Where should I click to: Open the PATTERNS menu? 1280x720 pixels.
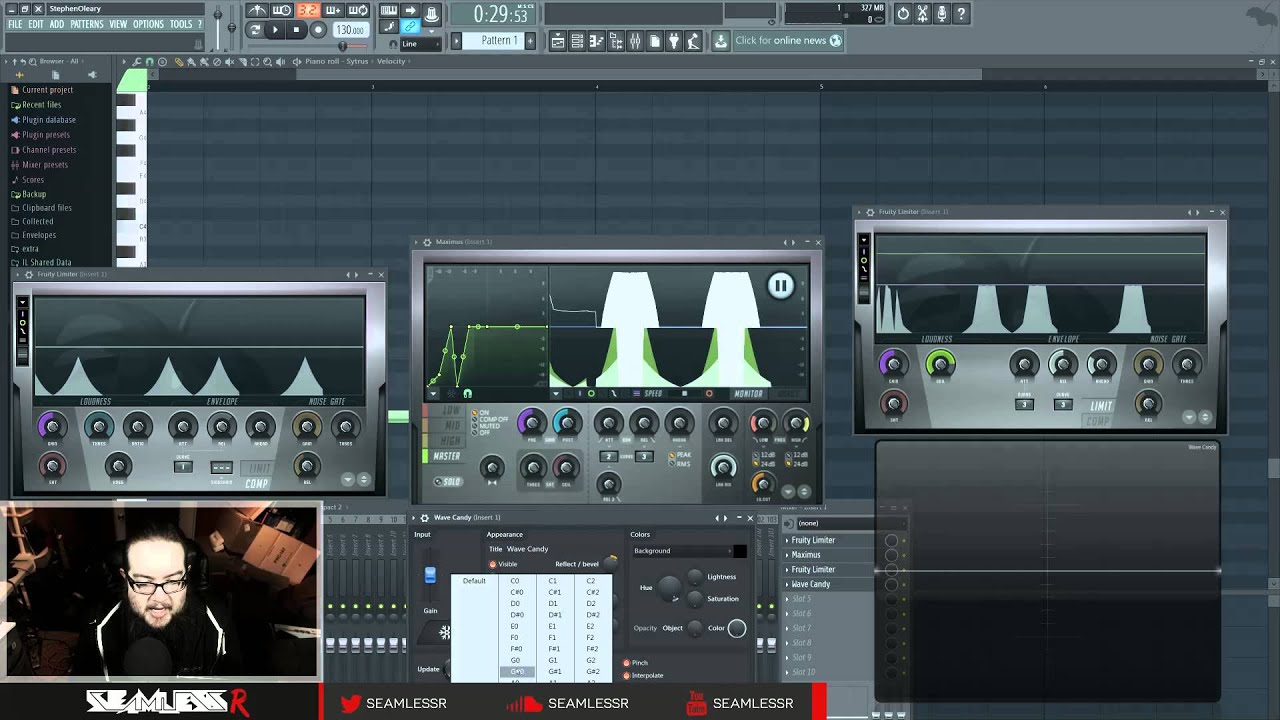coord(87,24)
